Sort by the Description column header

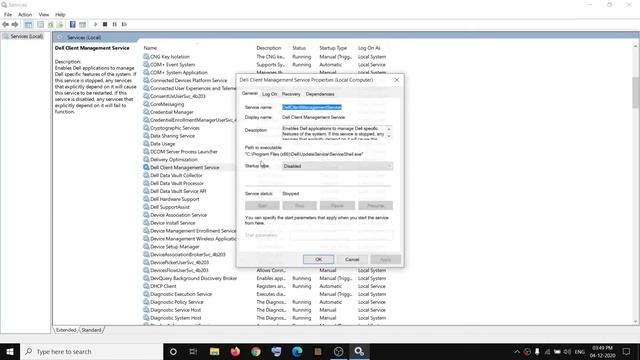[269, 48]
